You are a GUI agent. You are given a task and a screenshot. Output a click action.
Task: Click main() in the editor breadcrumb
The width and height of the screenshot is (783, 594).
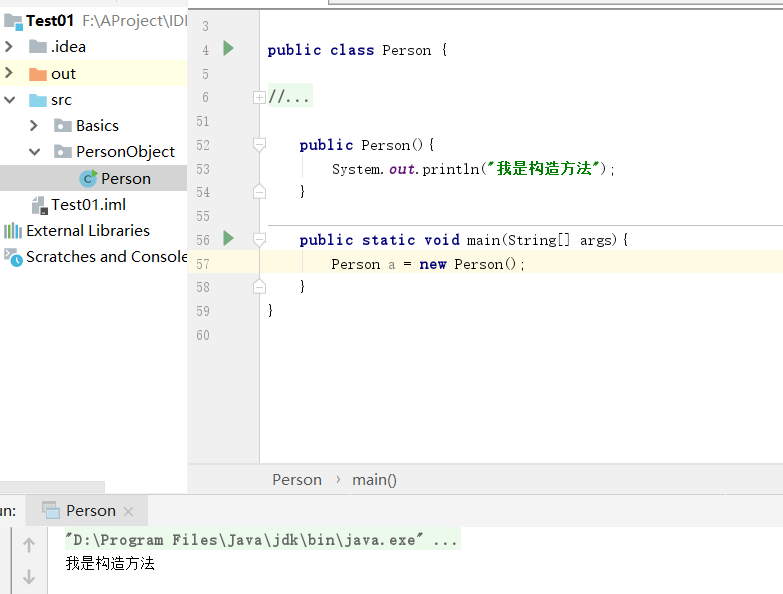[374, 480]
